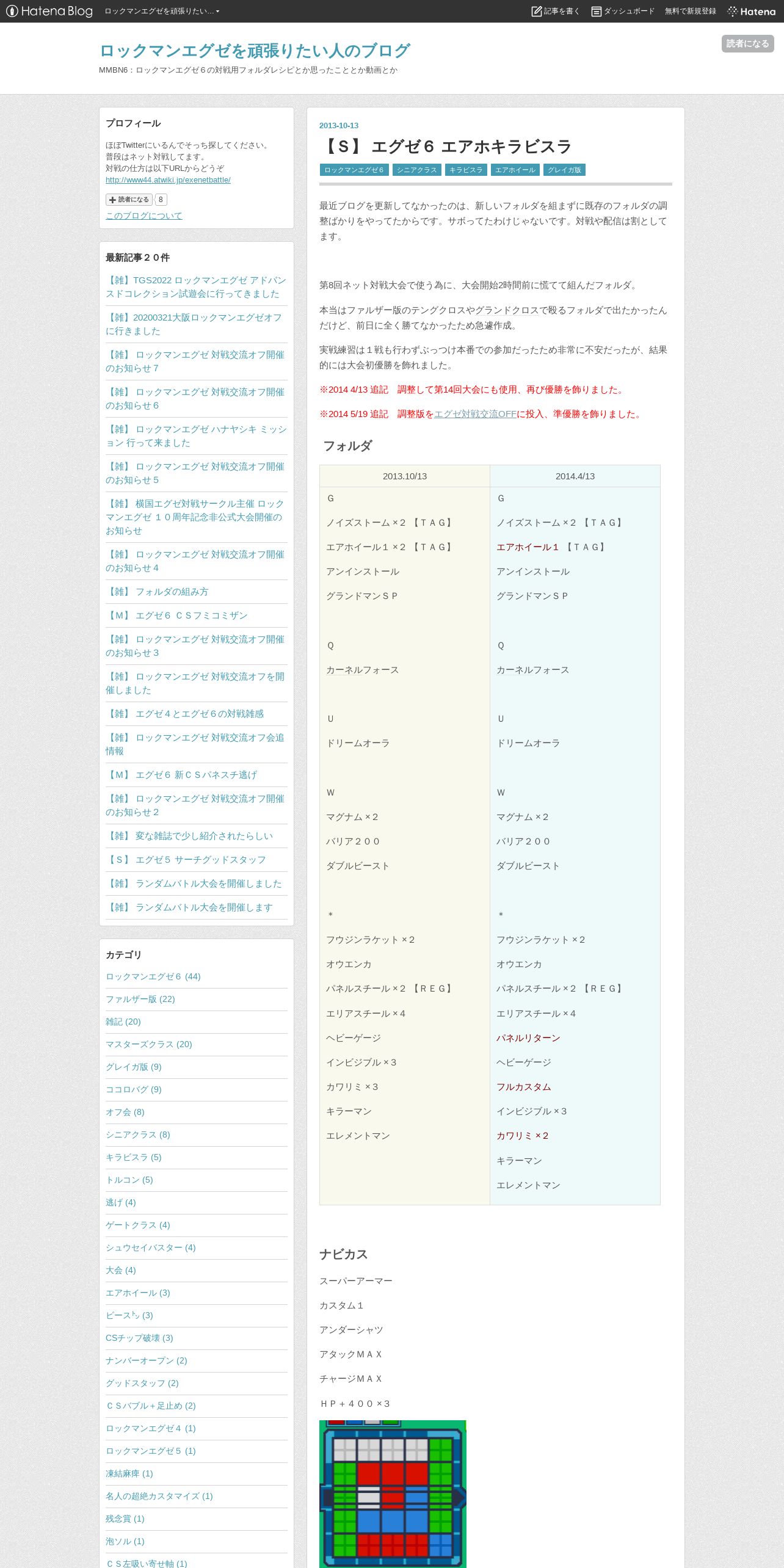
Task: Select the キラビスラ tag under title
Action: point(466,170)
